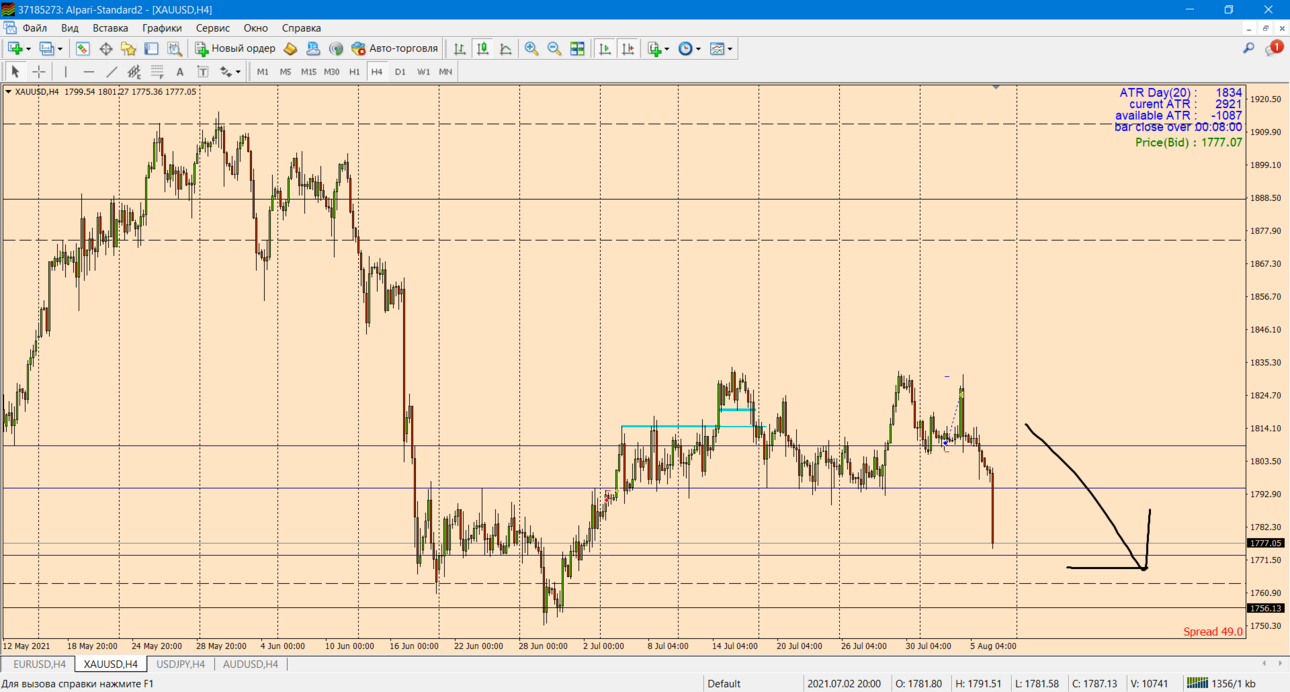Expand the periods clock dropdown arrow
Screen dimensions: 1290x692
pos(698,48)
